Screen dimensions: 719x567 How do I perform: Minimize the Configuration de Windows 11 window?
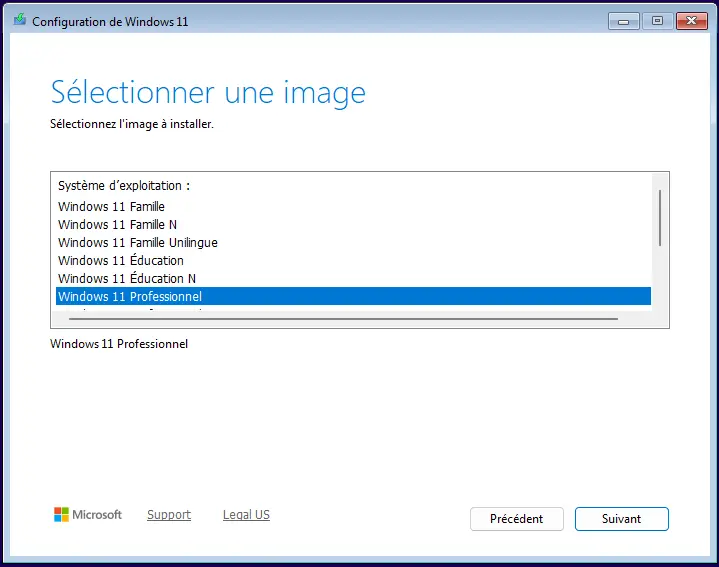point(624,20)
